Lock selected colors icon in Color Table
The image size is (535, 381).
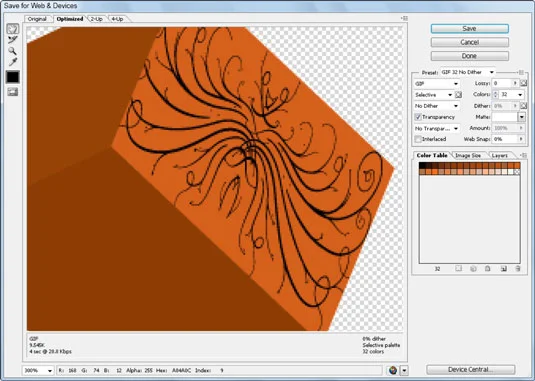(x=488, y=269)
